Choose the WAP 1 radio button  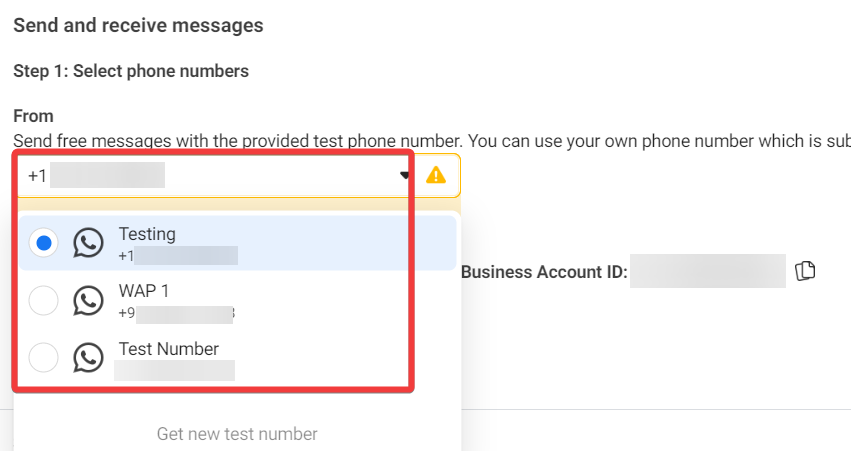44,301
